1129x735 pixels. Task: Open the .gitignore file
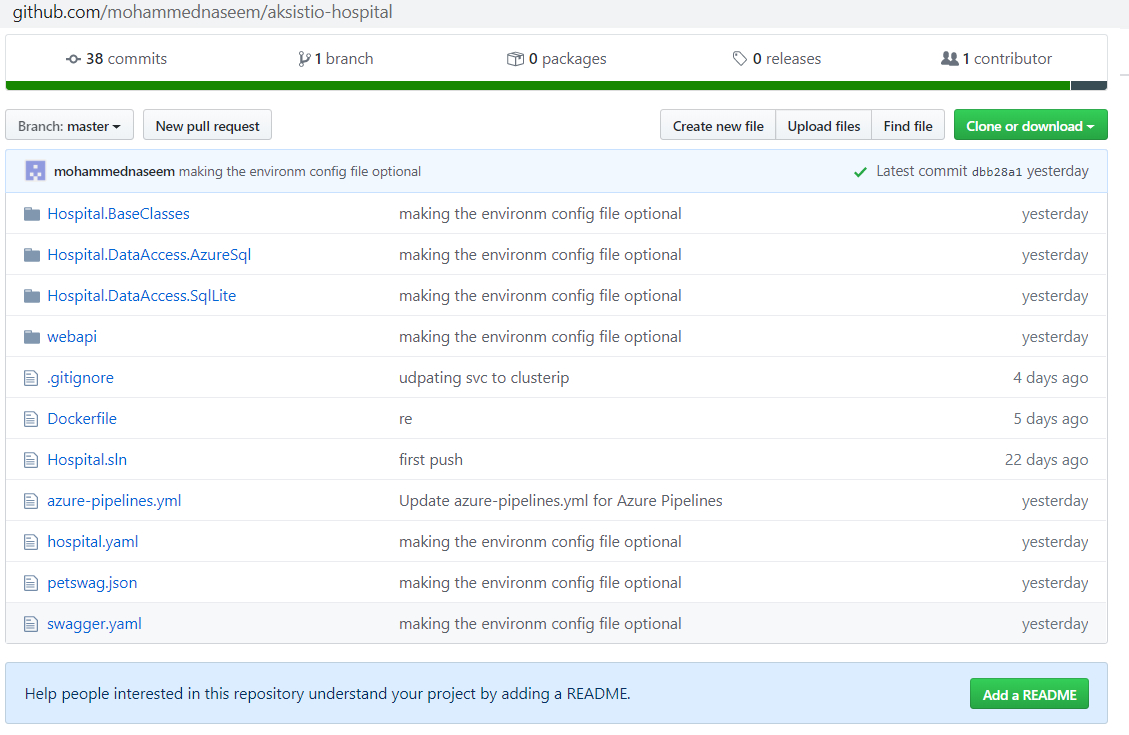tap(80, 378)
